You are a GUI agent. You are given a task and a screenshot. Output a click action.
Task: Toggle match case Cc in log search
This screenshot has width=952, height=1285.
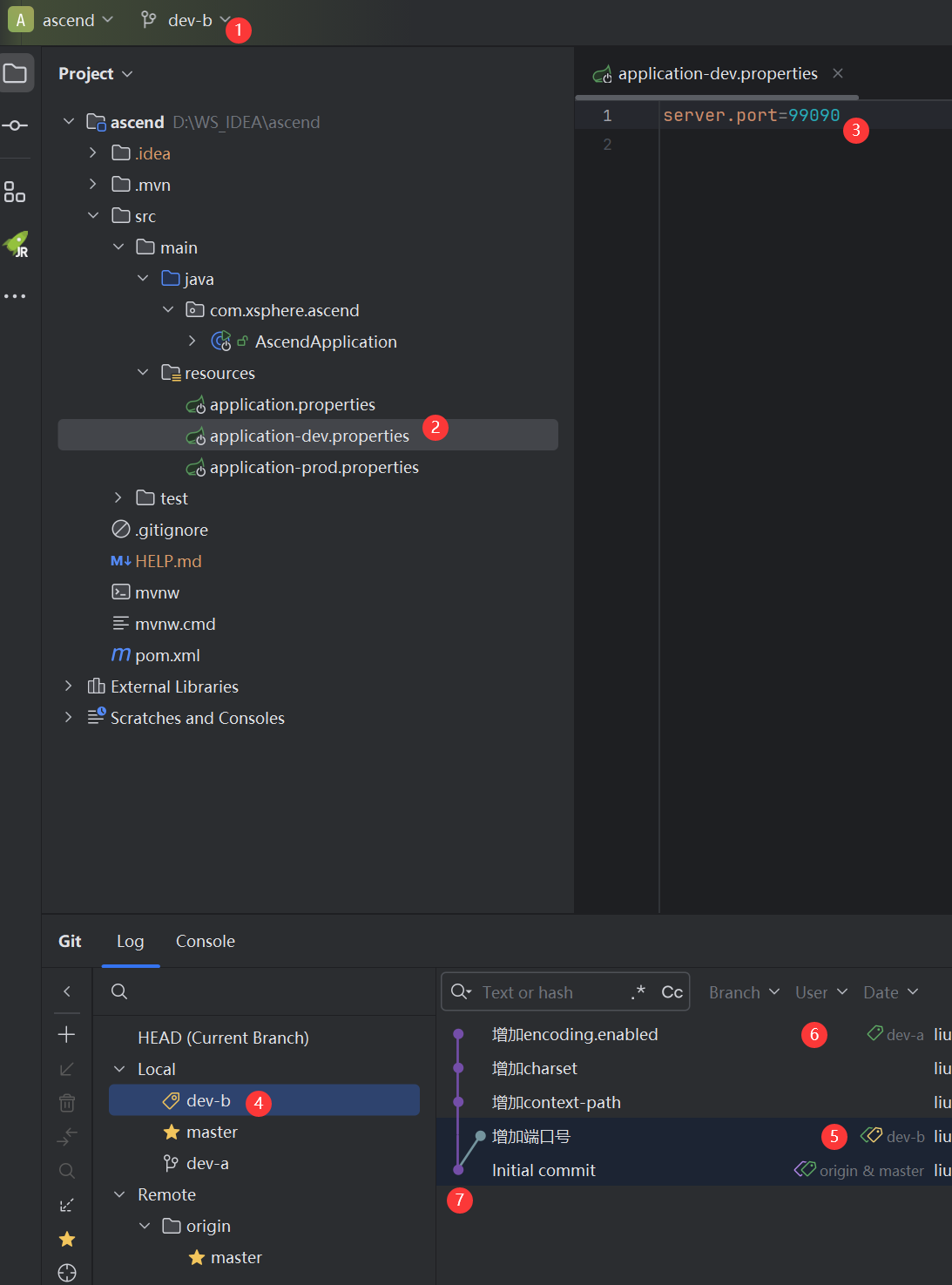(672, 992)
